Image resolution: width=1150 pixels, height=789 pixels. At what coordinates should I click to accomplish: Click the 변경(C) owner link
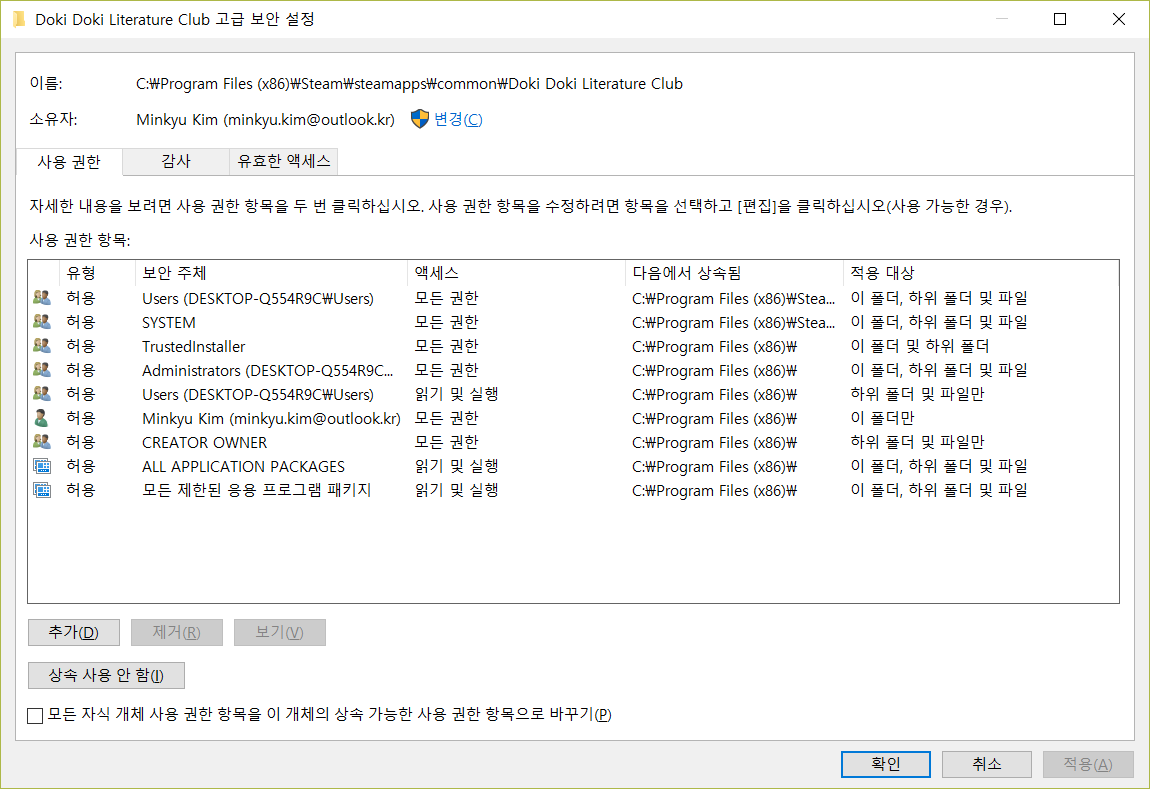coord(458,119)
